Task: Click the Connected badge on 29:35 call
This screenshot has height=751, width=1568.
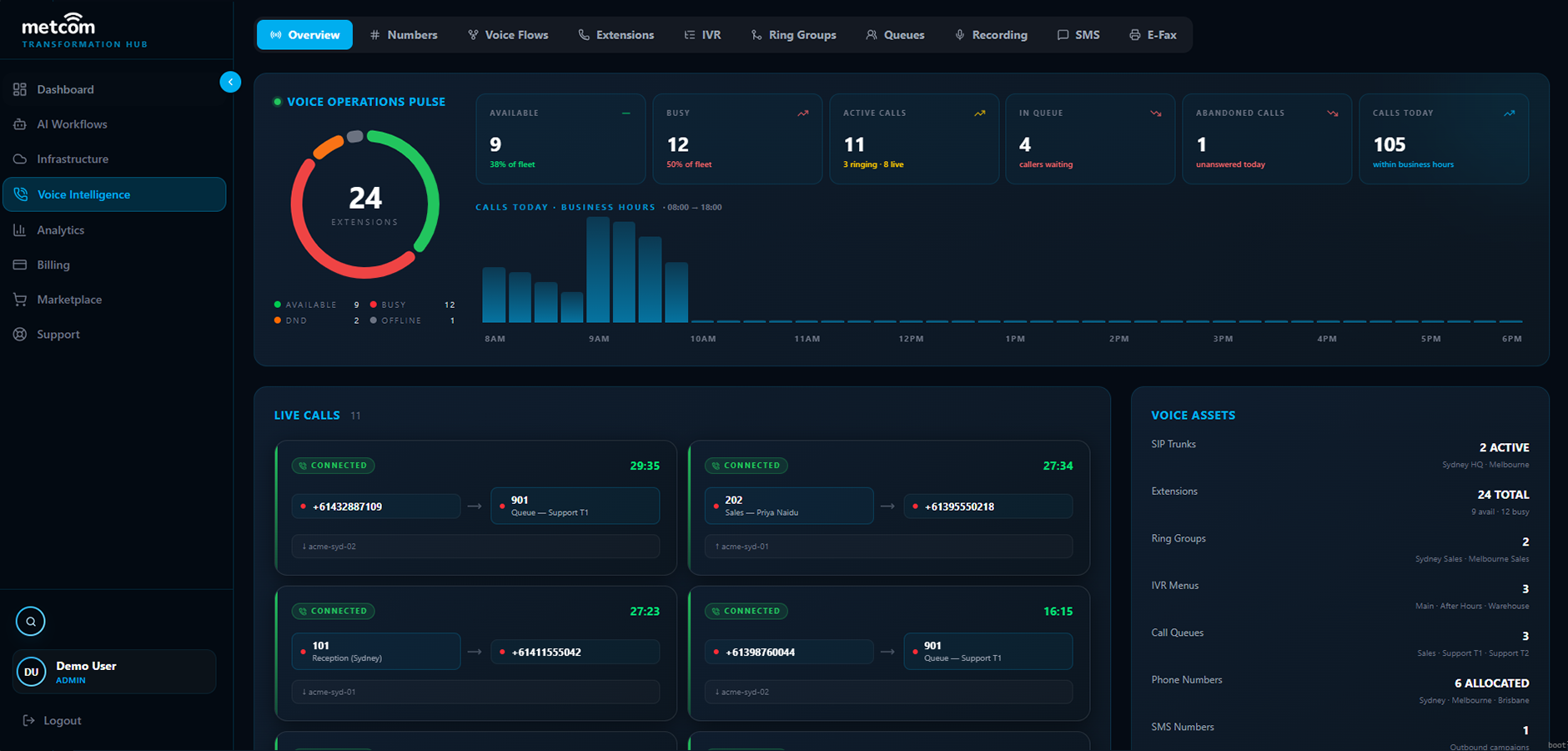Action: tap(333, 466)
